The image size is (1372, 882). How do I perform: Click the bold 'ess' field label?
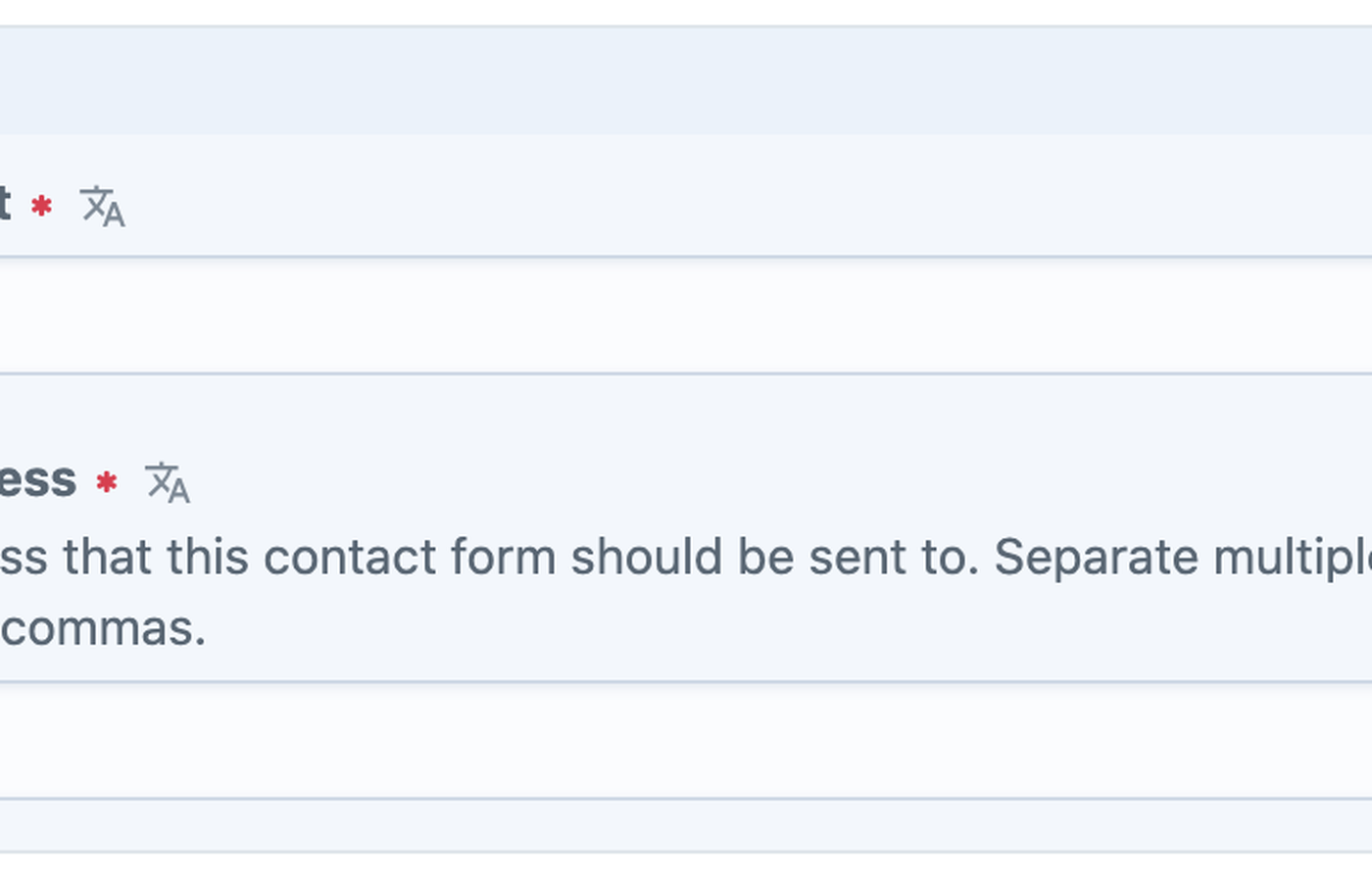pos(37,480)
